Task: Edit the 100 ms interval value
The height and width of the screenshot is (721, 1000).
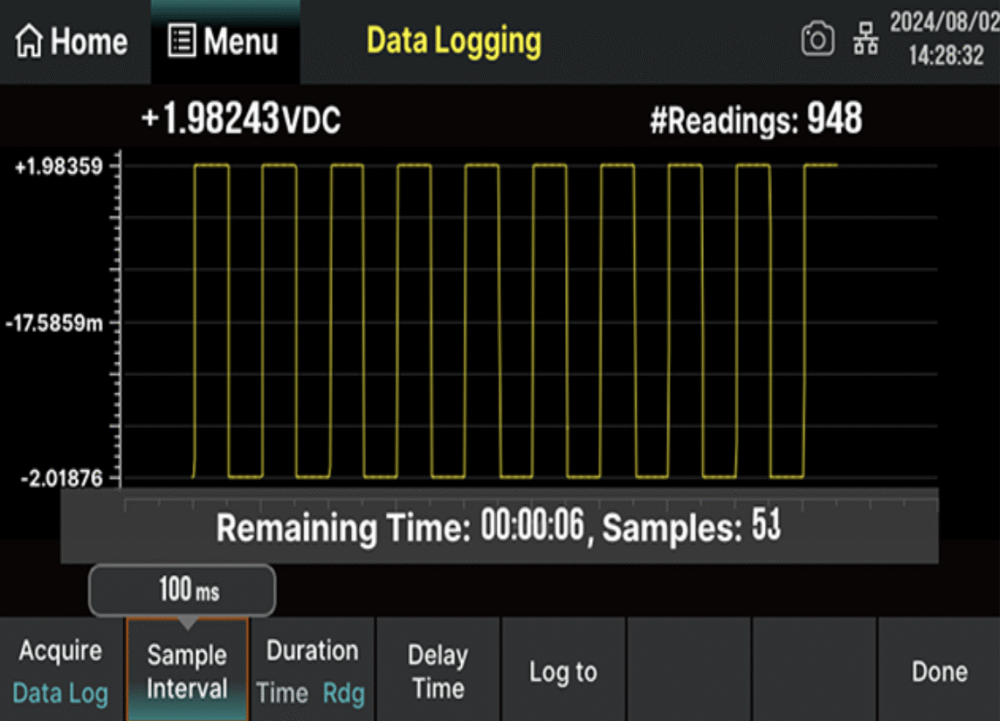Action: point(182,590)
